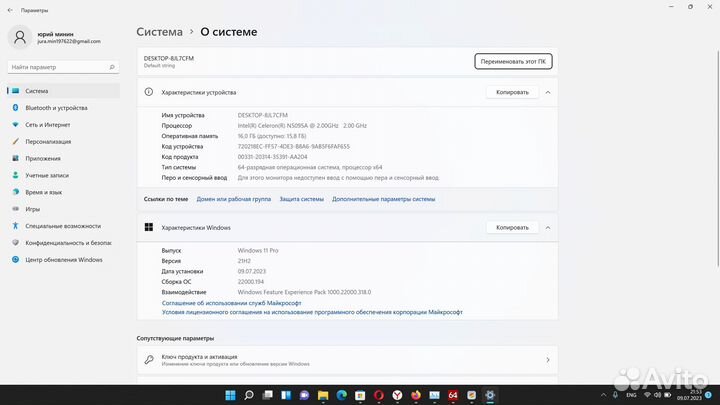Select Bluetooth и устройства in sidebar
The height and width of the screenshot is (405, 720).
click(56, 107)
